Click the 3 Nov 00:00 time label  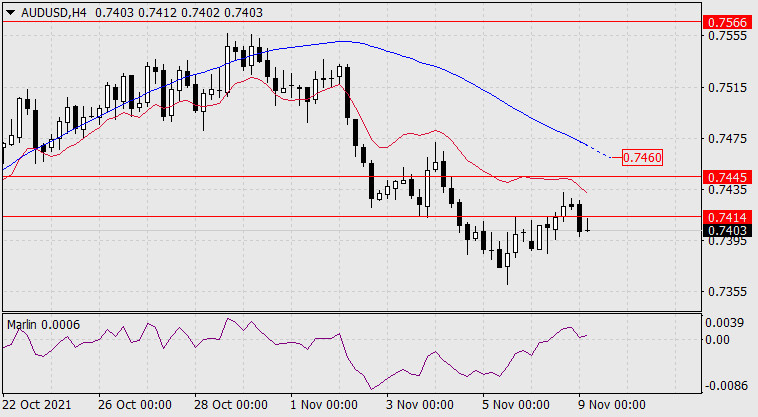[x=420, y=404]
